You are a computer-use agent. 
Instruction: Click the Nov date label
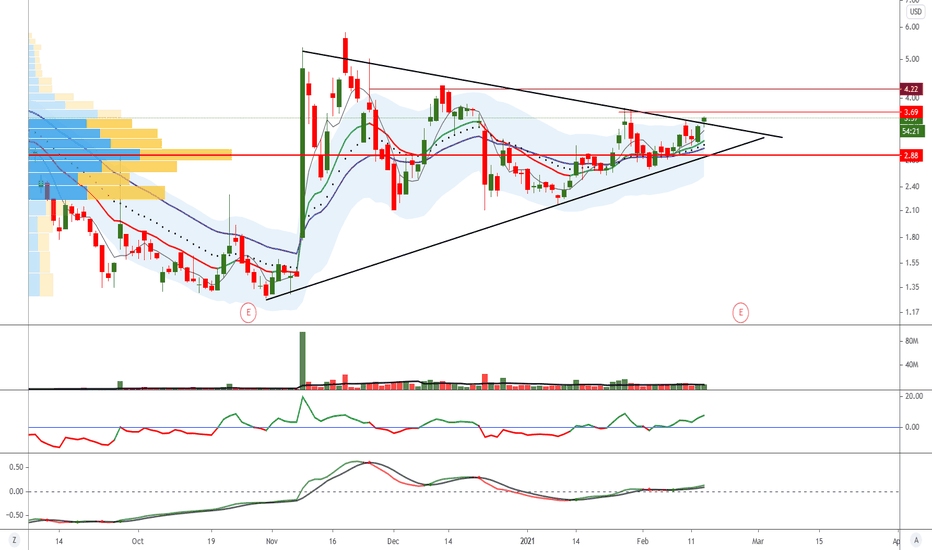272,541
